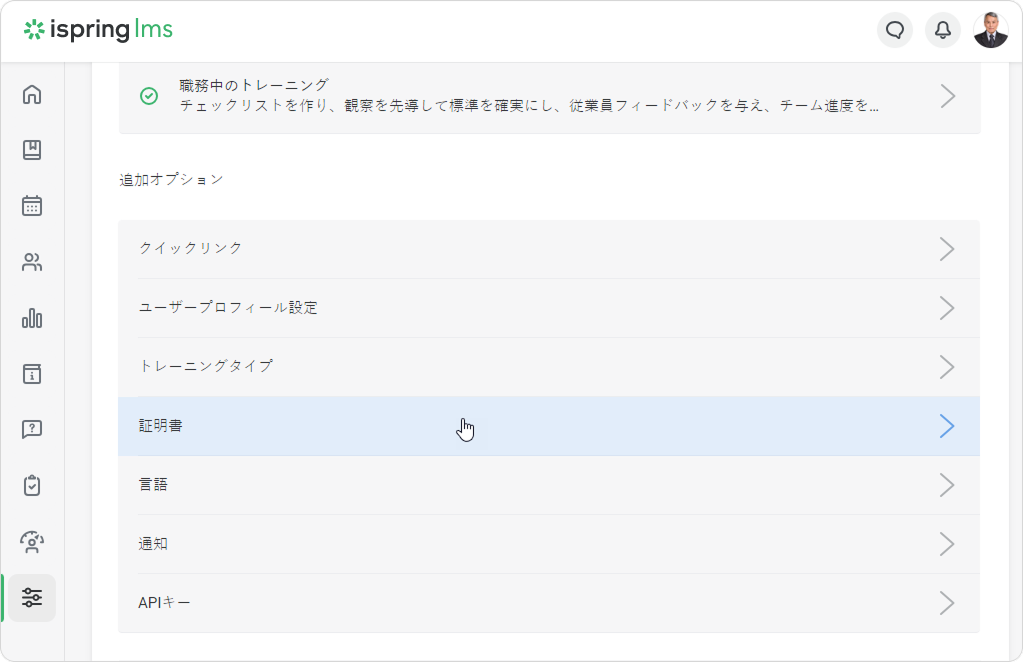Image resolution: width=1023 pixels, height=662 pixels.
Task: Open the user avatar profile menu
Action: pyautogui.click(x=990, y=30)
